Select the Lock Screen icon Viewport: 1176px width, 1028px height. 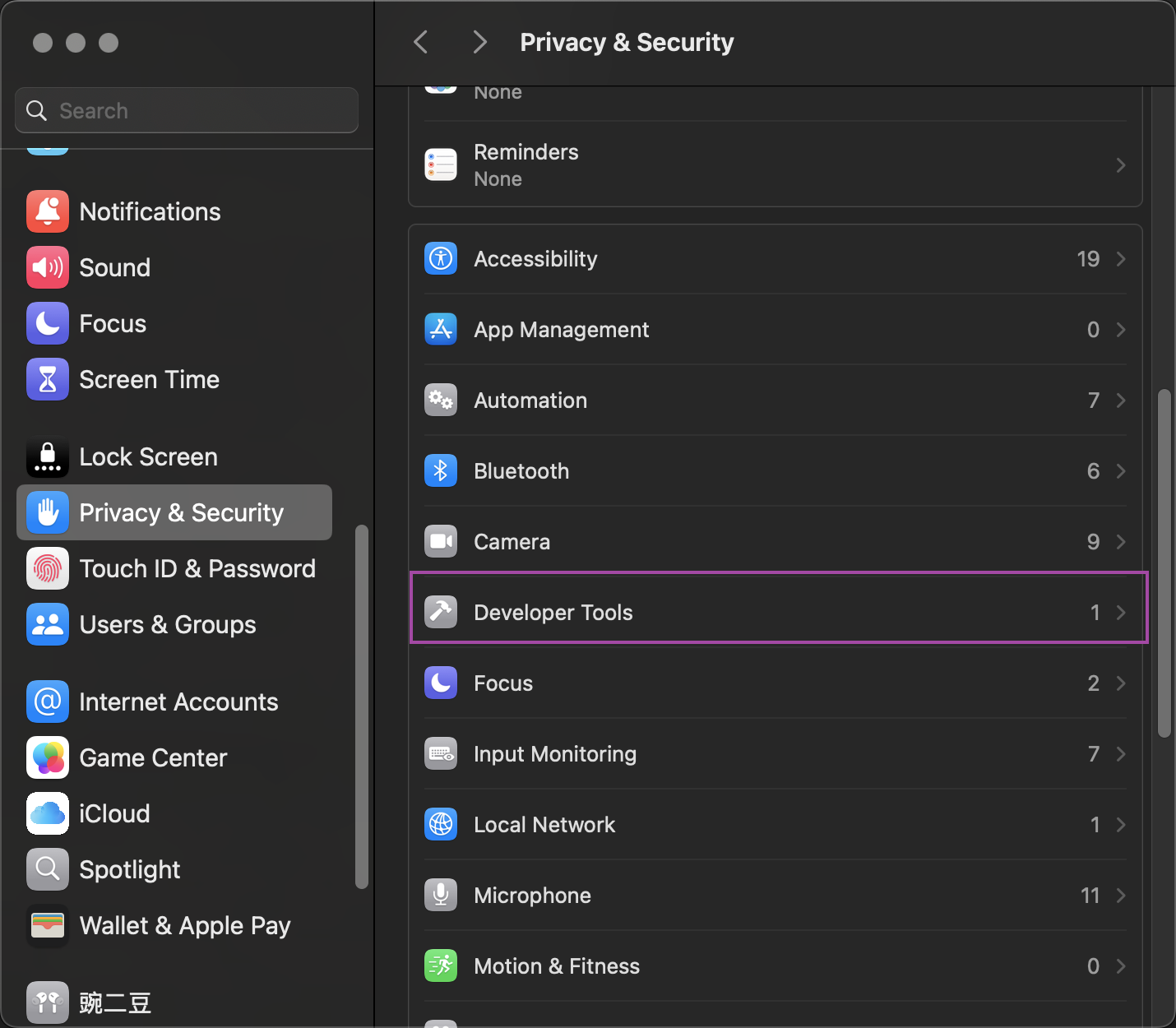point(48,456)
